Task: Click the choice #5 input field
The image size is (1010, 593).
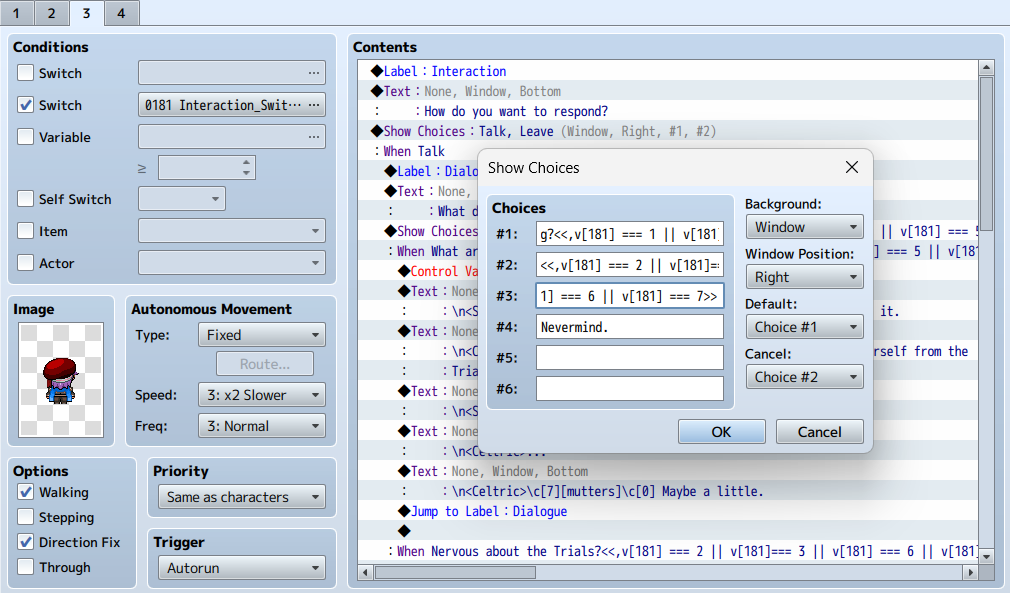Action: 629,358
